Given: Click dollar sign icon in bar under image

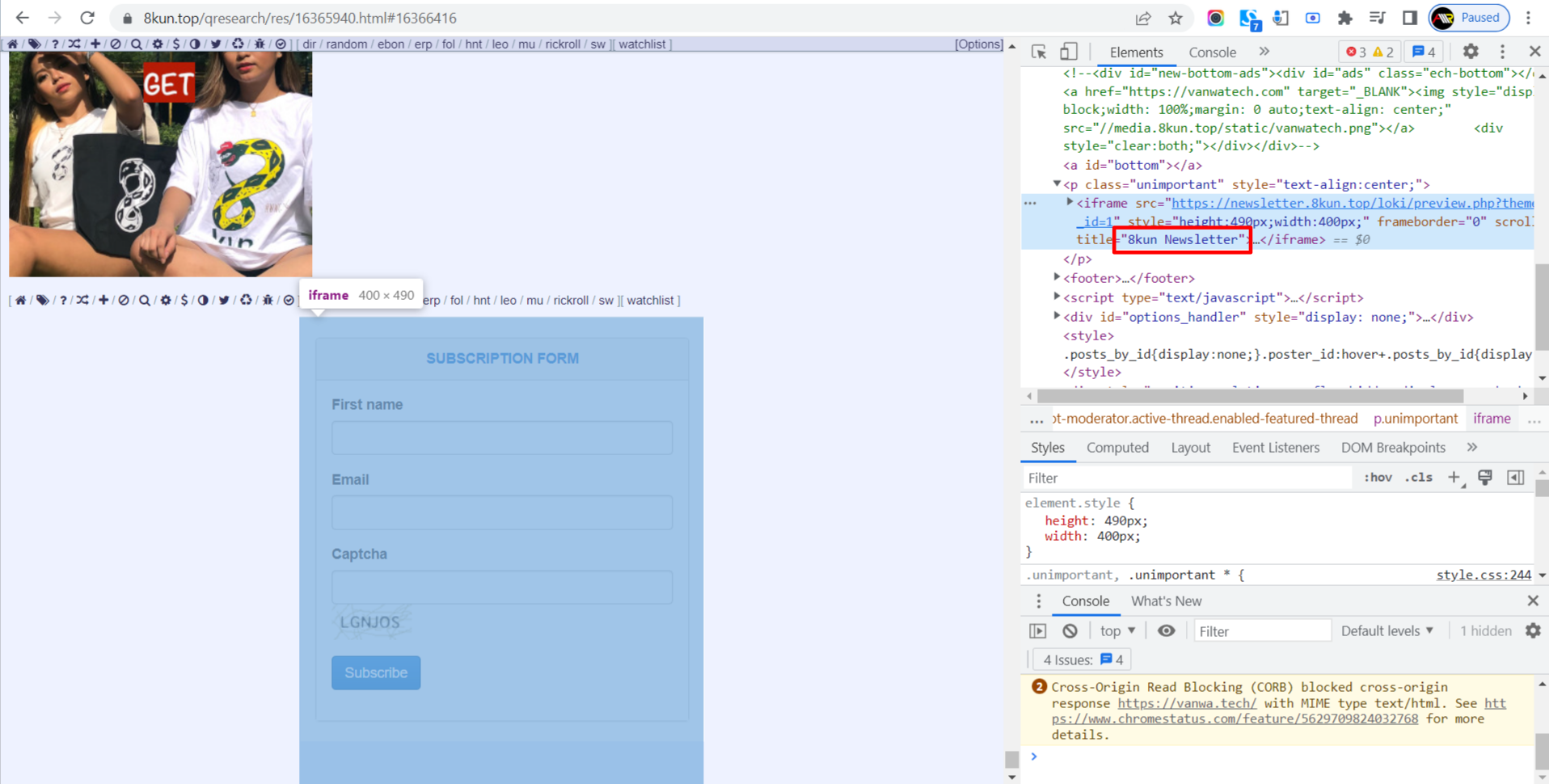Looking at the screenshot, I should tap(184, 301).
